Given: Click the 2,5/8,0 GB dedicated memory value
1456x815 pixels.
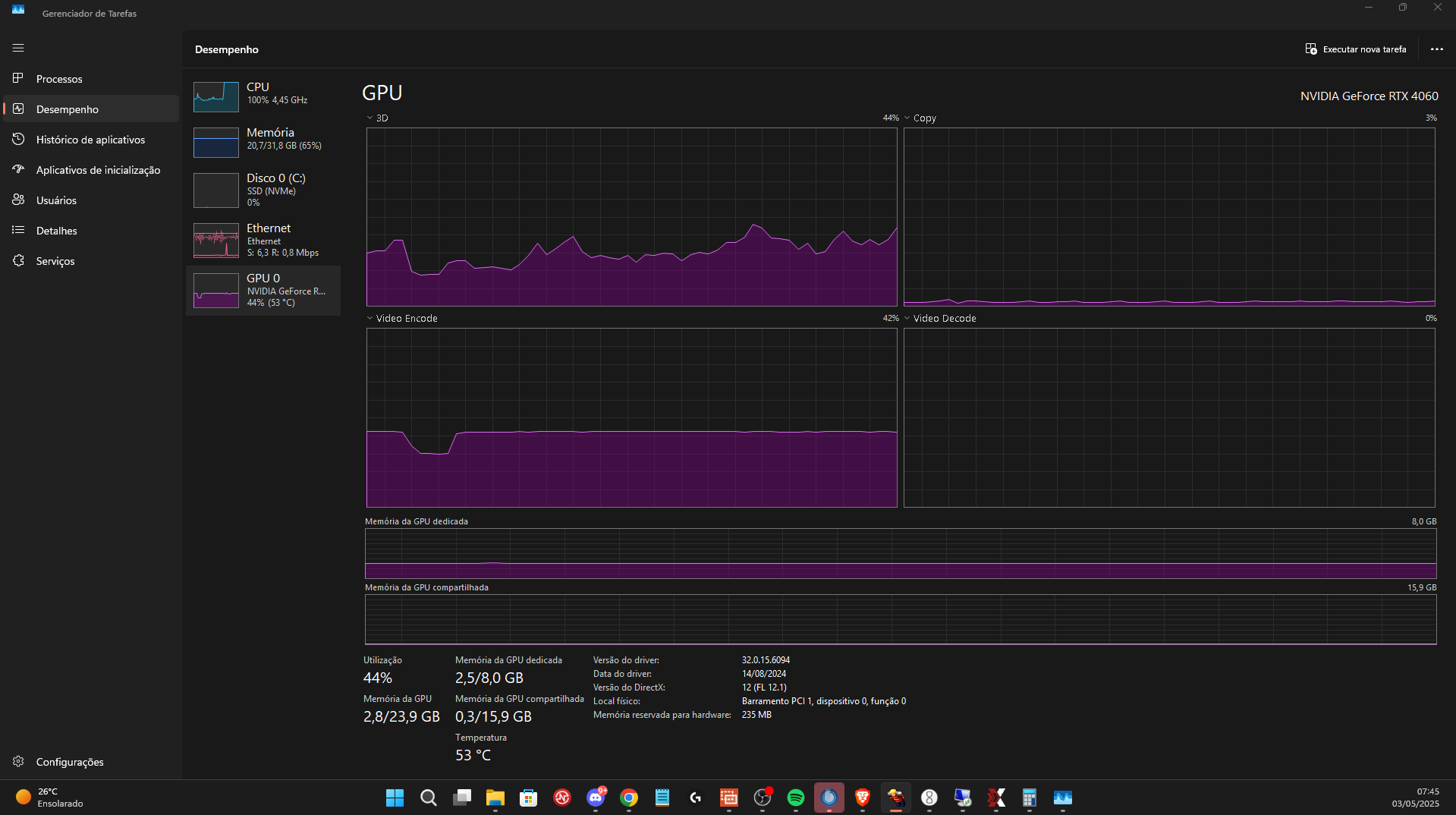Looking at the screenshot, I should pos(489,678).
